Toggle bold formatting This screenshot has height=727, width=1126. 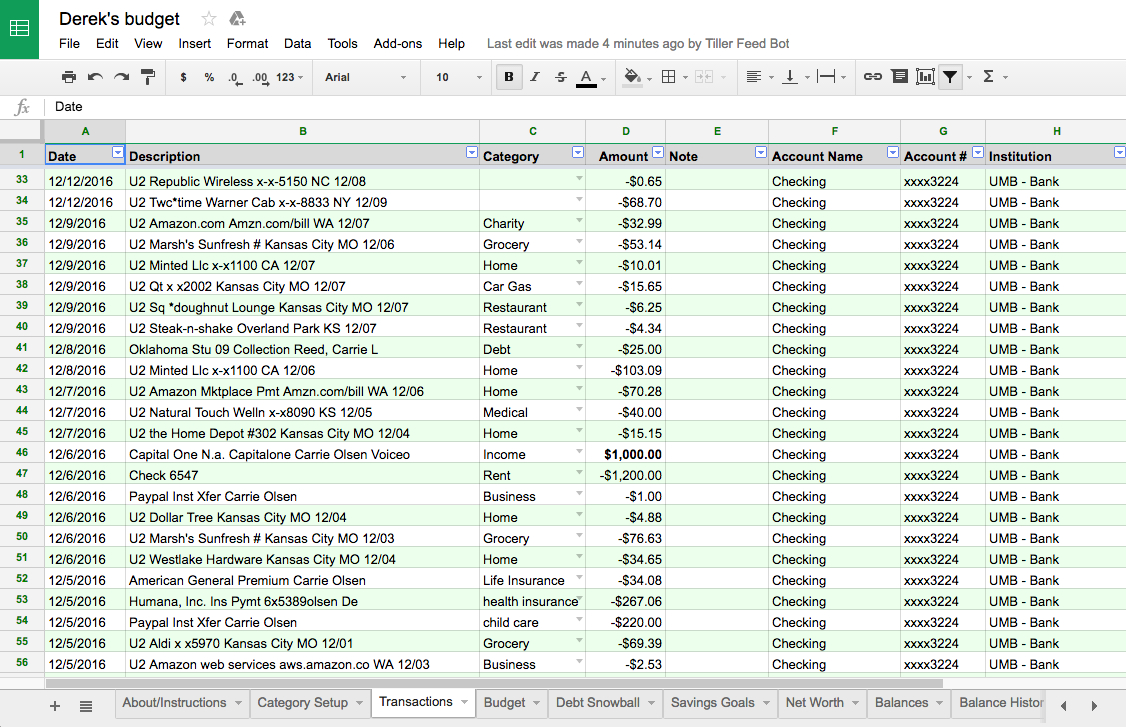(509, 76)
